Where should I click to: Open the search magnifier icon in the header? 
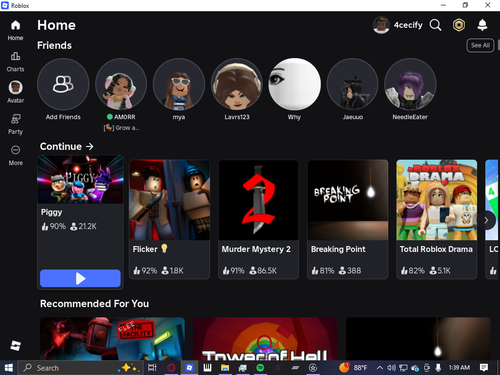[x=435, y=25]
